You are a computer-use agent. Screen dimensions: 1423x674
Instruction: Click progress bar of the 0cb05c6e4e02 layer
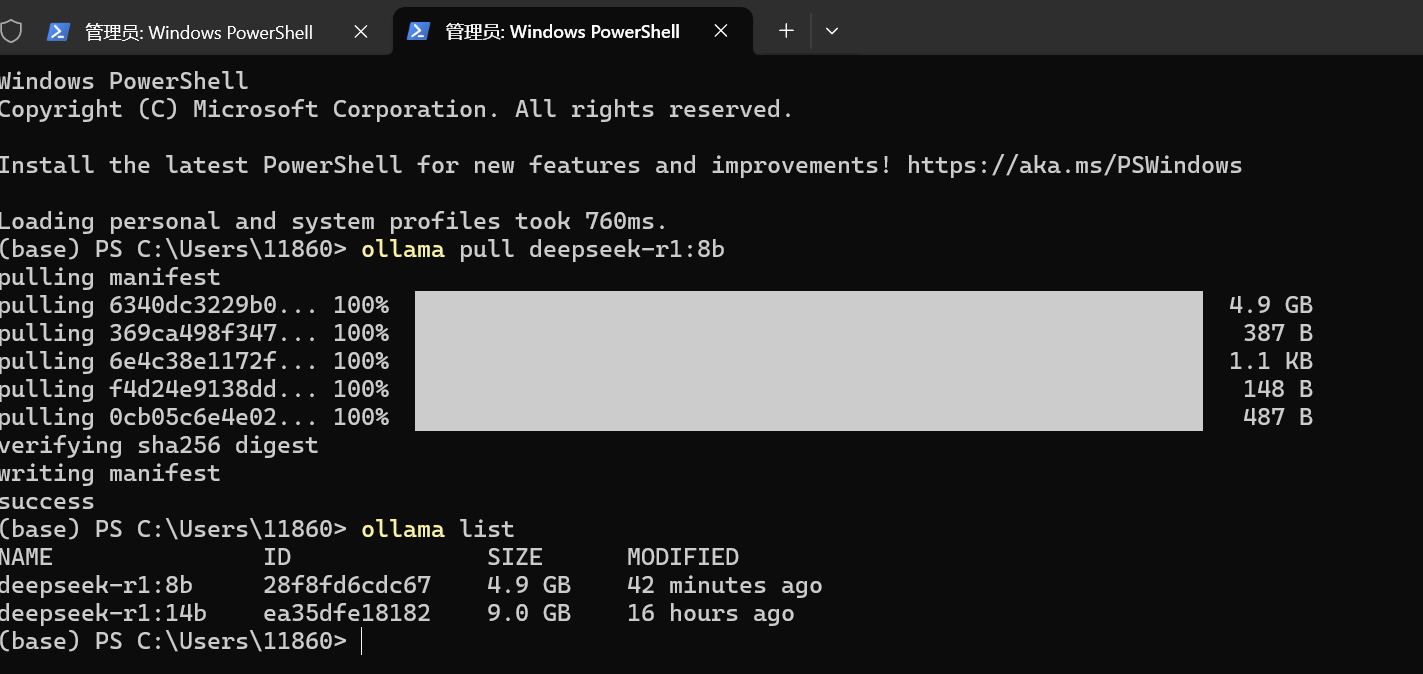808,417
